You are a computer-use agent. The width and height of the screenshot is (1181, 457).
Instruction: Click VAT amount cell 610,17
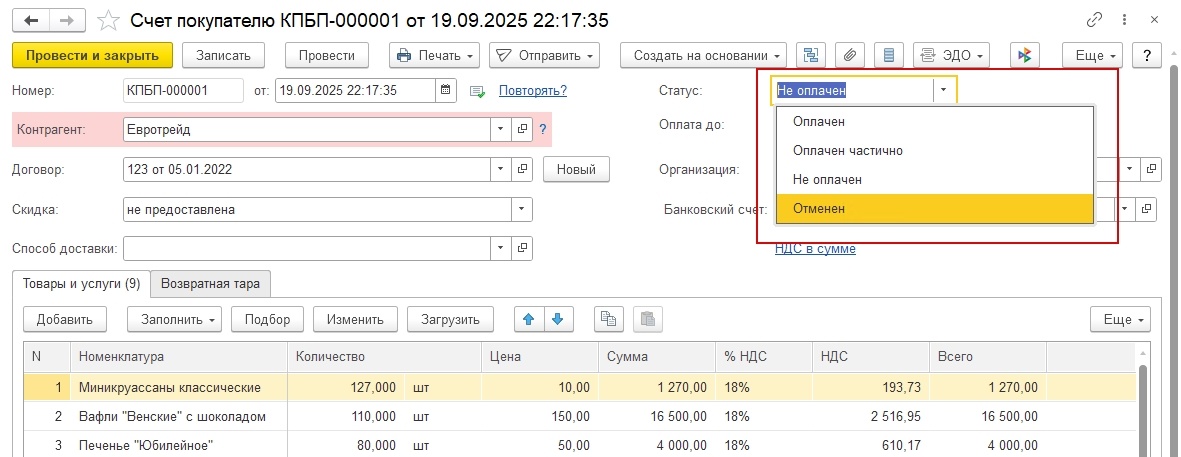coord(870,444)
